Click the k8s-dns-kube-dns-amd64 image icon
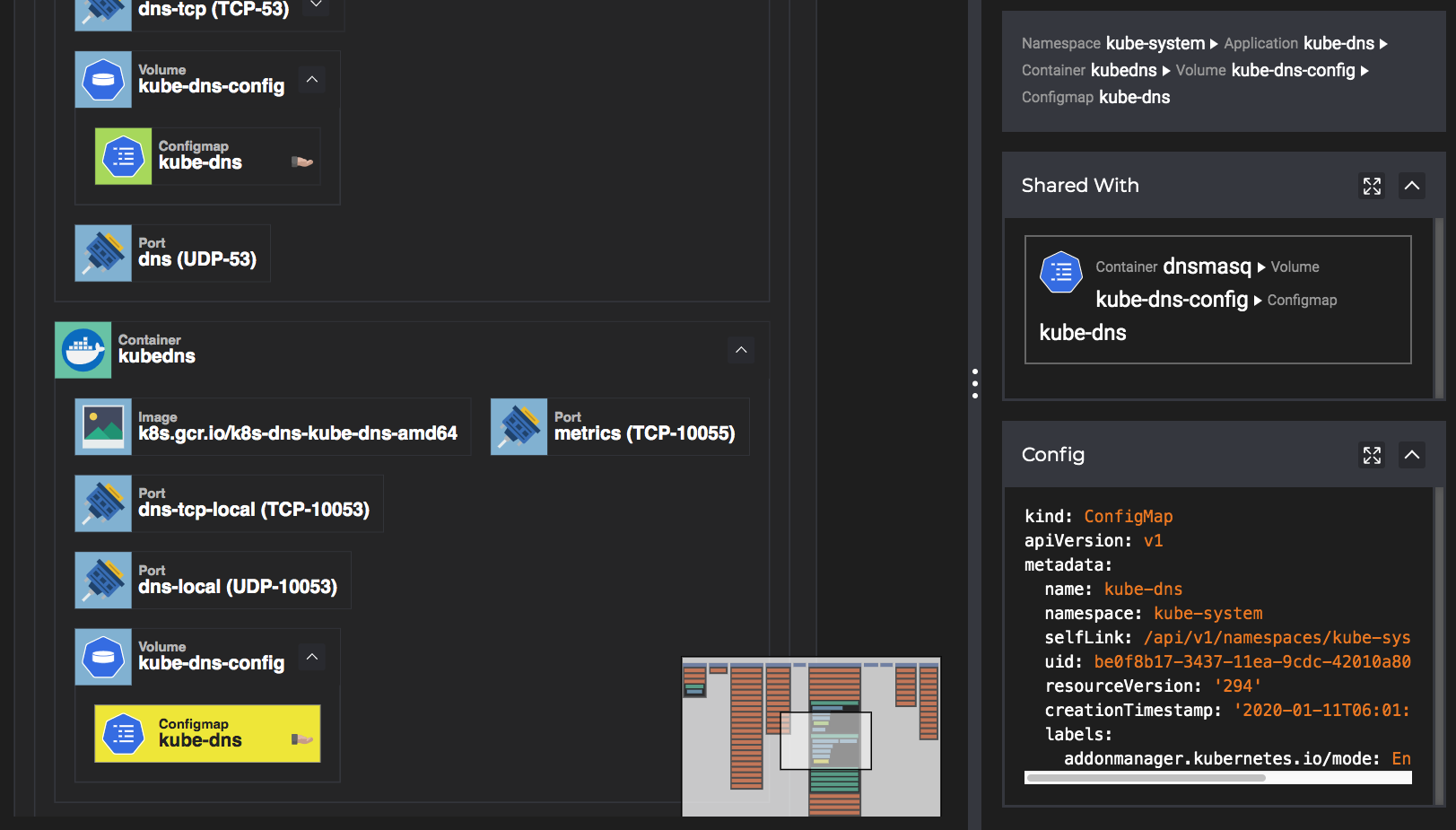The width and height of the screenshot is (1456, 830). coord(103,427)
